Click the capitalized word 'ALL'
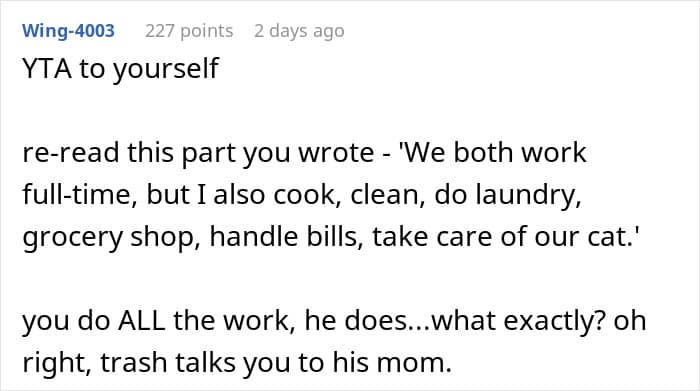This screenshot has height=391, width=700. (141, 320)
